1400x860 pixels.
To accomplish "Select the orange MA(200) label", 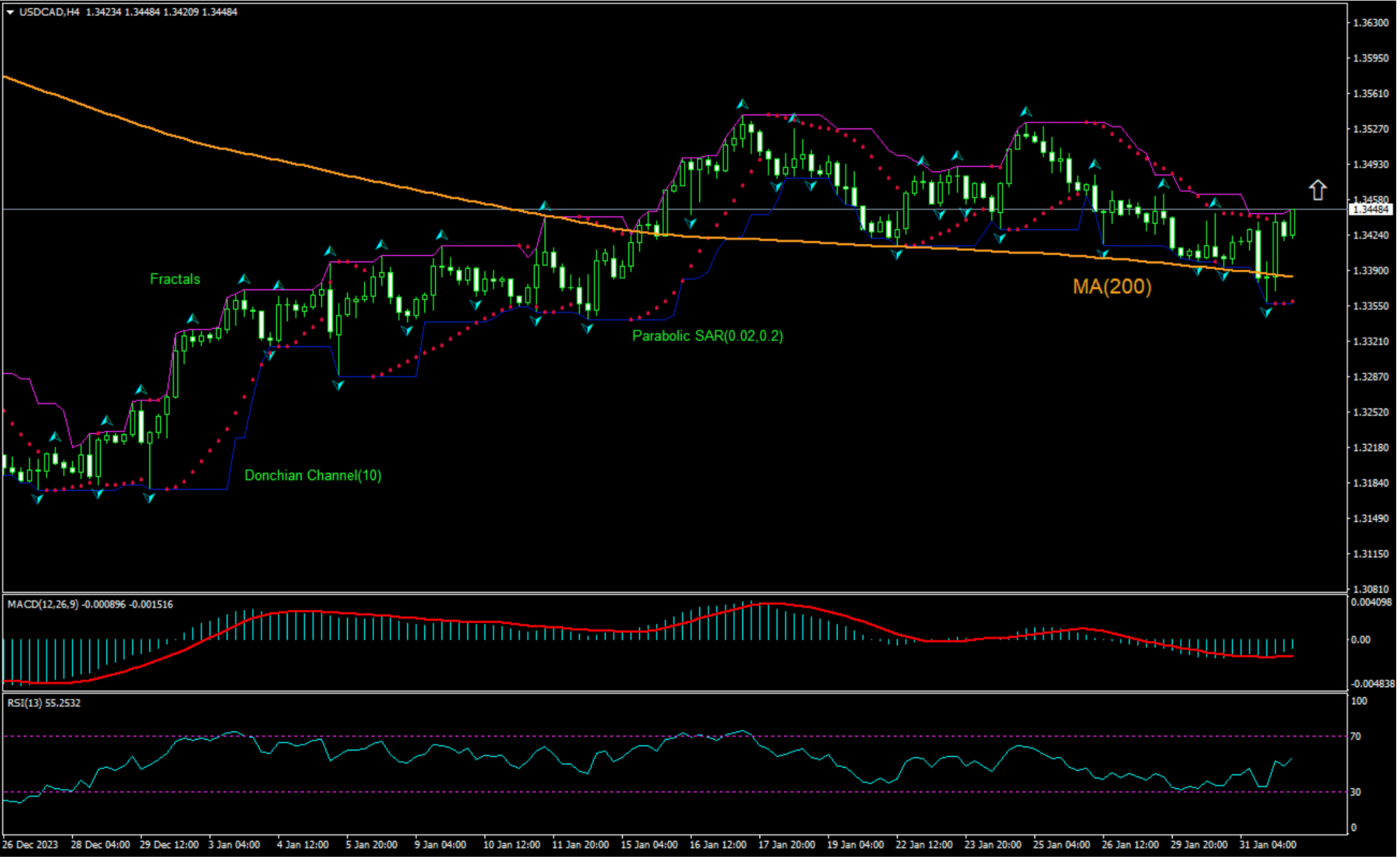I will coord(1112,287).
